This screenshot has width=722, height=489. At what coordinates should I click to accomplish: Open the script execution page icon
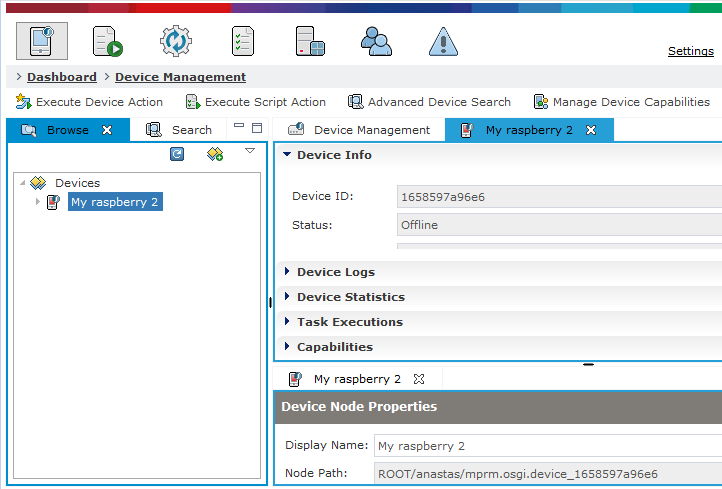[108, 41]
